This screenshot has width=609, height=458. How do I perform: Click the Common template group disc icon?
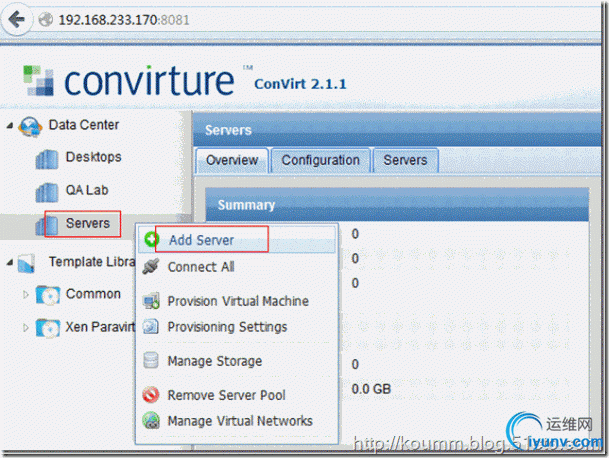point(48,295)
